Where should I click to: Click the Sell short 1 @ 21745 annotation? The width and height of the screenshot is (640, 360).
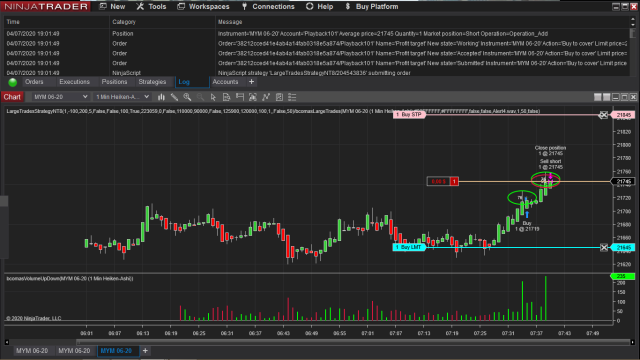pyautogui.click(x=551, y=164)
